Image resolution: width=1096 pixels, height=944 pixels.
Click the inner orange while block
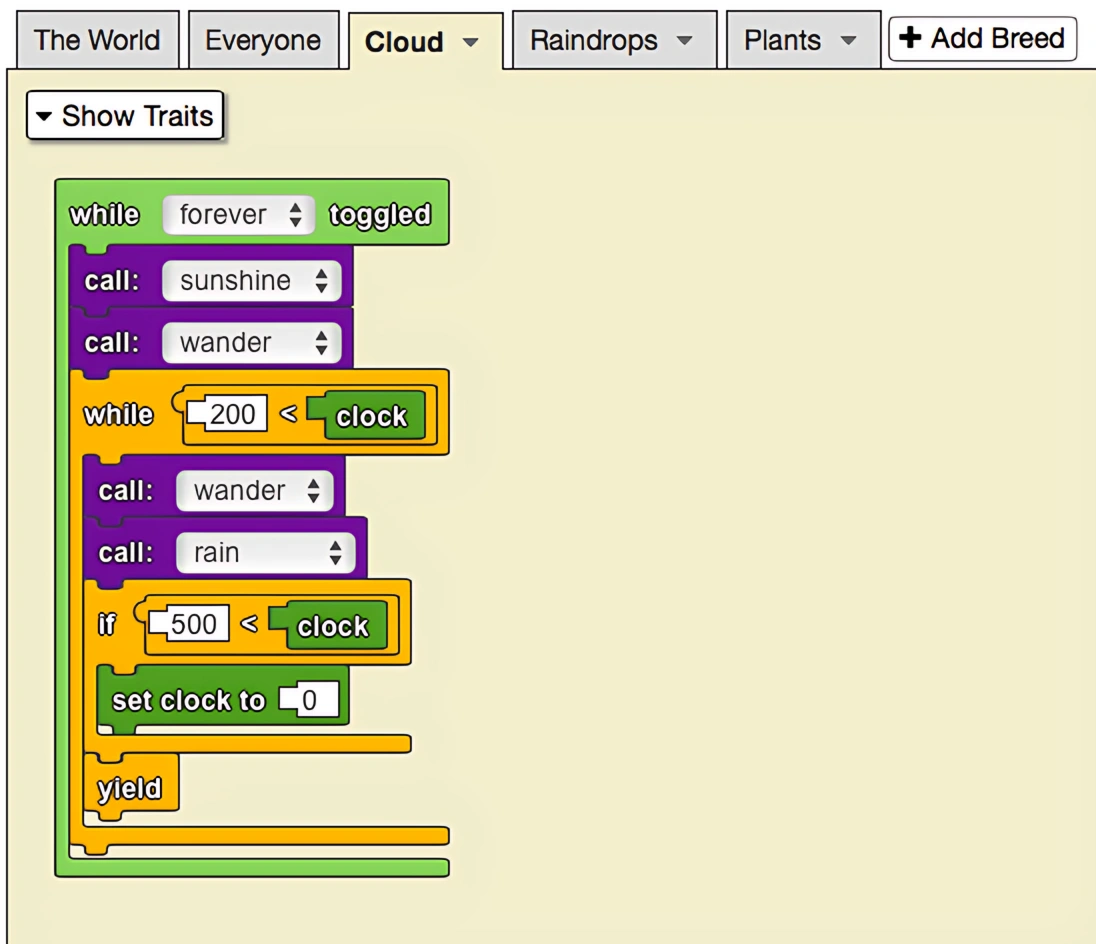tap(117, 414)
